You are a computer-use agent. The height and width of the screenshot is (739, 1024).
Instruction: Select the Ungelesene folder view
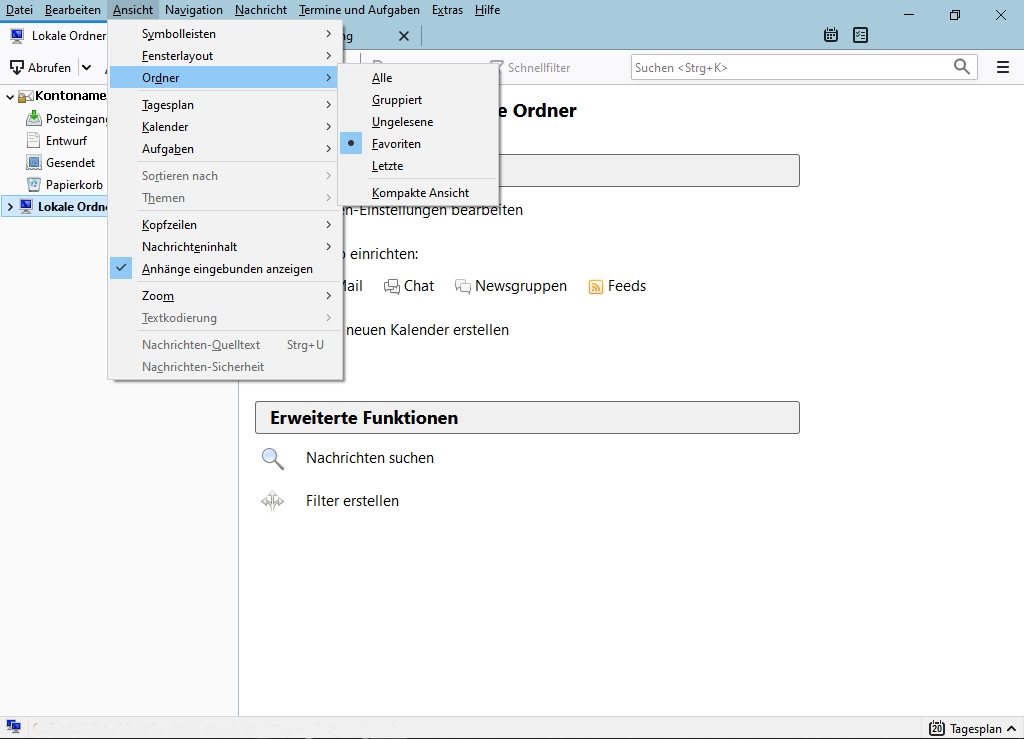[402, 122]
